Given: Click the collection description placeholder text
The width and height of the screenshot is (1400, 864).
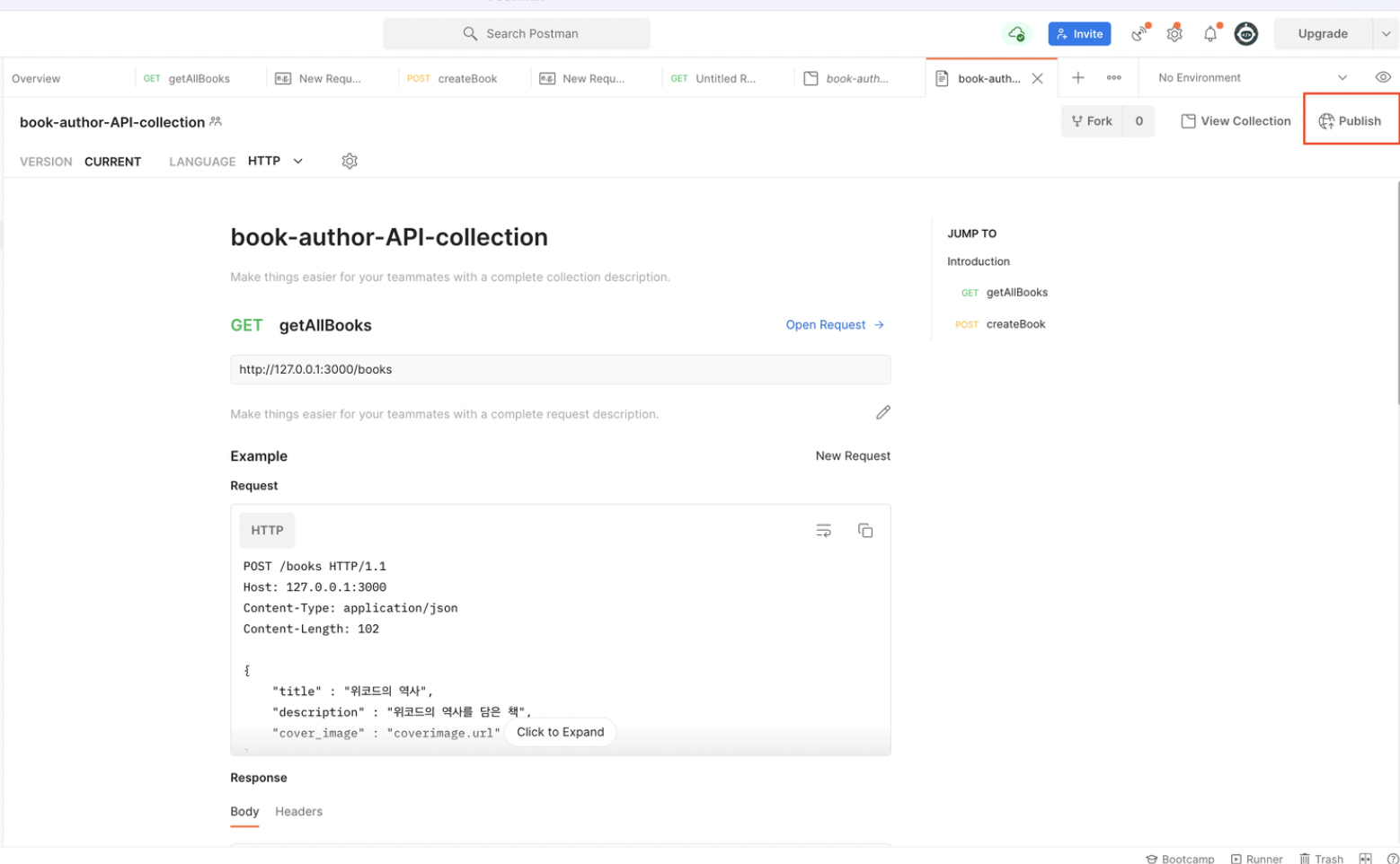Looking at the screenshot, I should pos(450,277).
